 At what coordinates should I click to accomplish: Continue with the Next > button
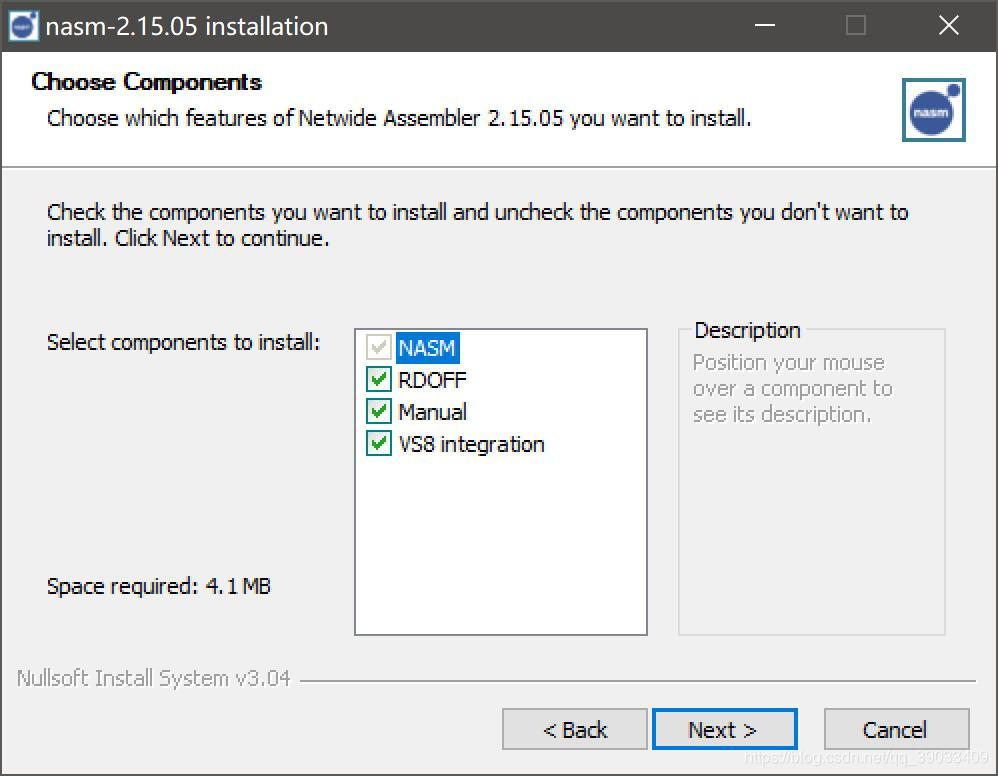(724, 730)
